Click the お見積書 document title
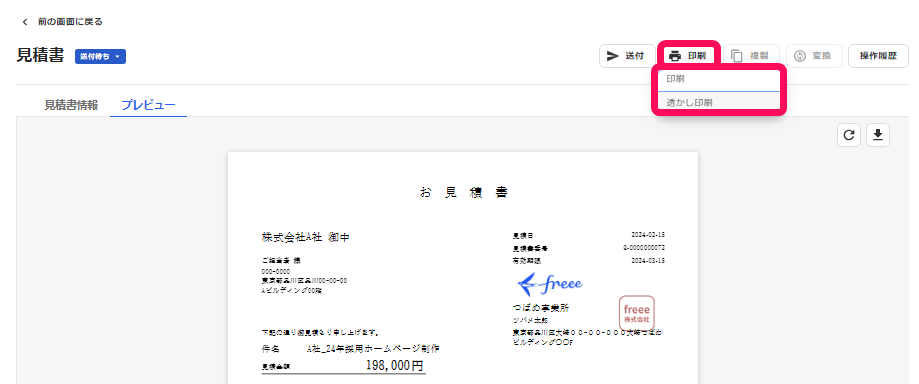Viewport: 919px width, 384px height. pos(463,192)
